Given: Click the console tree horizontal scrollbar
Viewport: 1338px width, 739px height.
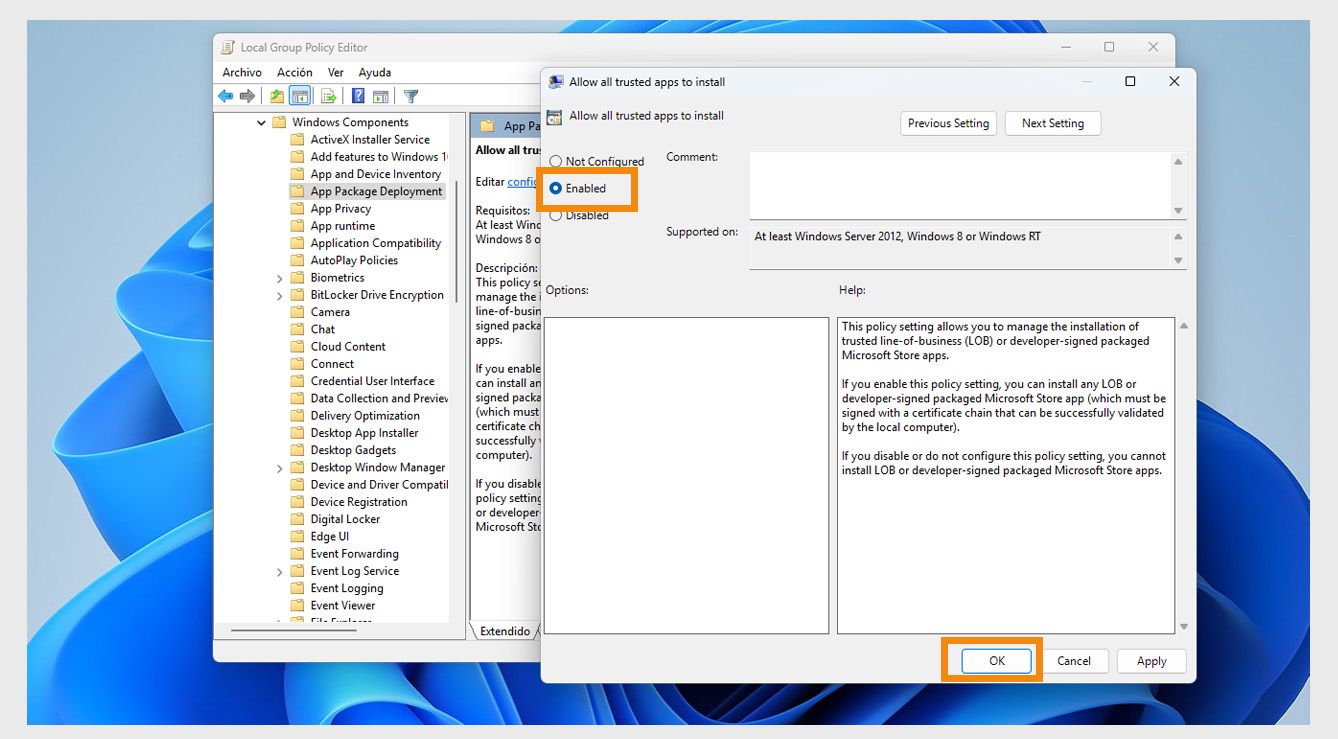Looking at the screenshot, I should click(x=294, y=631).
